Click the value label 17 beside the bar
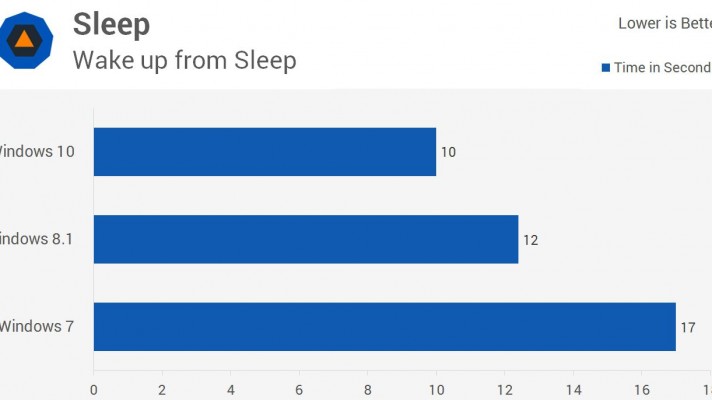The height and width of the screenshot is (400, 712). (x=688, y=327)
